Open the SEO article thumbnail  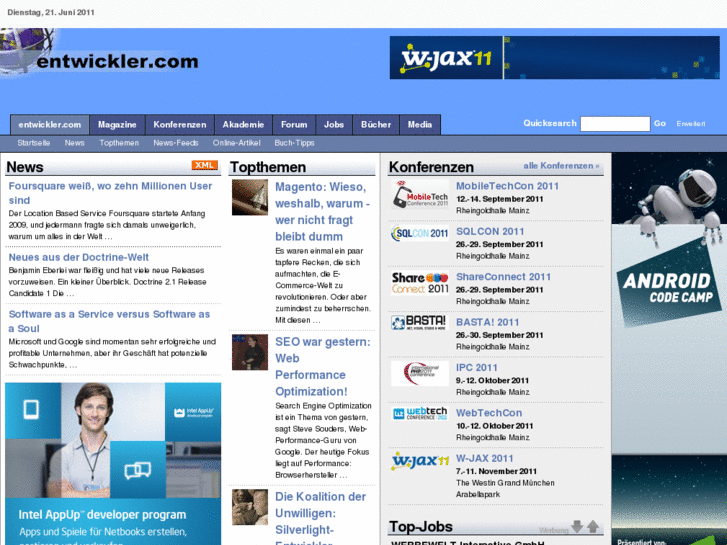coord(250,352)
